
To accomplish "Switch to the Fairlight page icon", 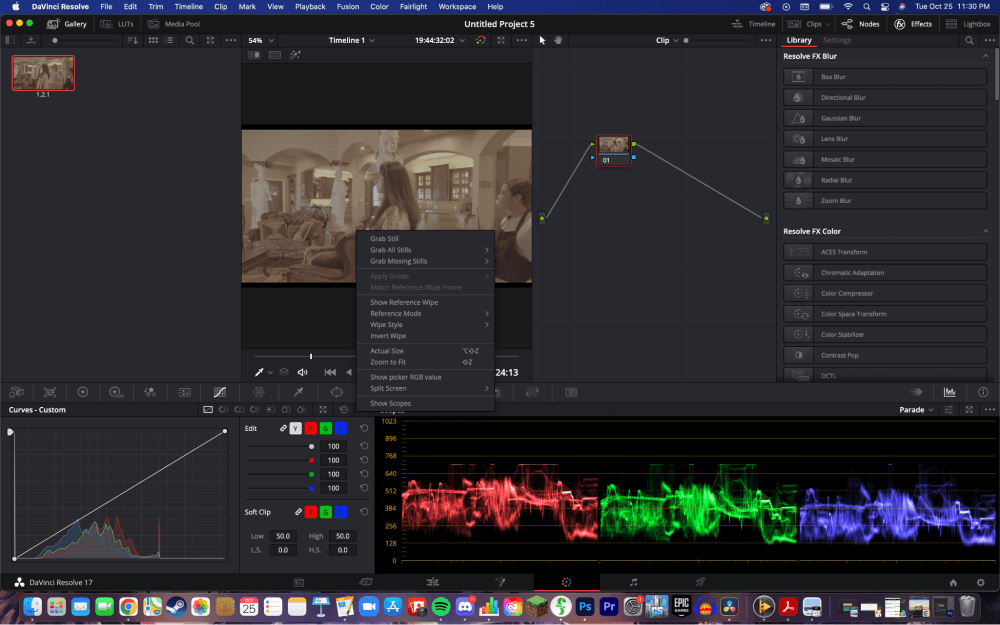I will point(633,582).
